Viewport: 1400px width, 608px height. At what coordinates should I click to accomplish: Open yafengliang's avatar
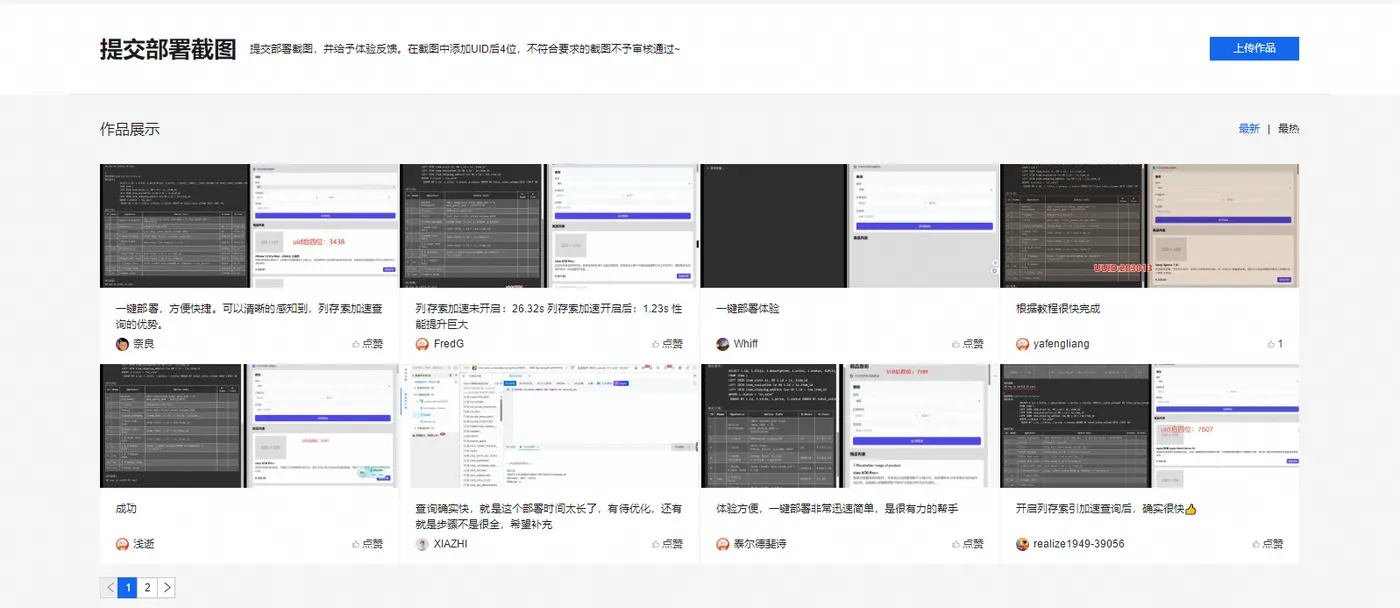pos(1022,344)
